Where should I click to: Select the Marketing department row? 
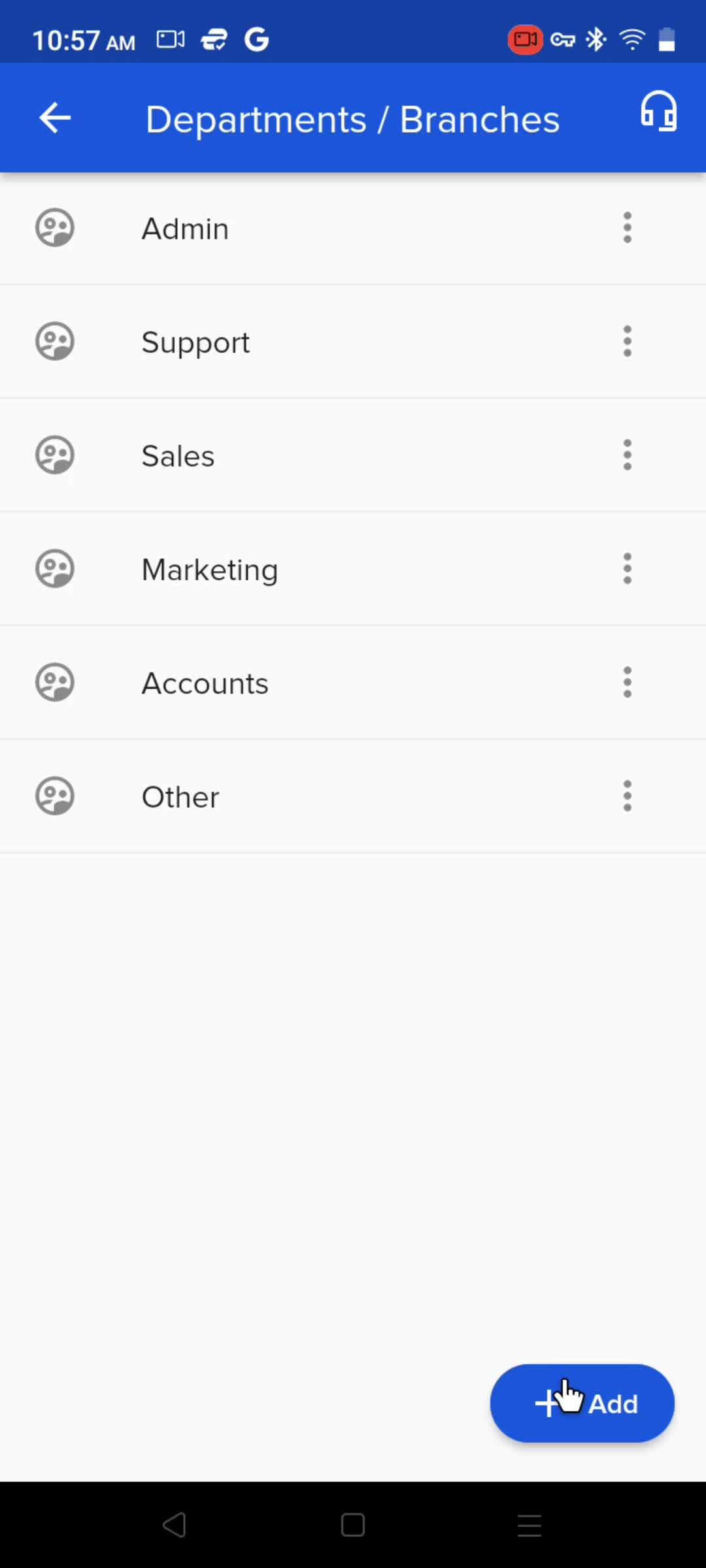pos(353,569)
